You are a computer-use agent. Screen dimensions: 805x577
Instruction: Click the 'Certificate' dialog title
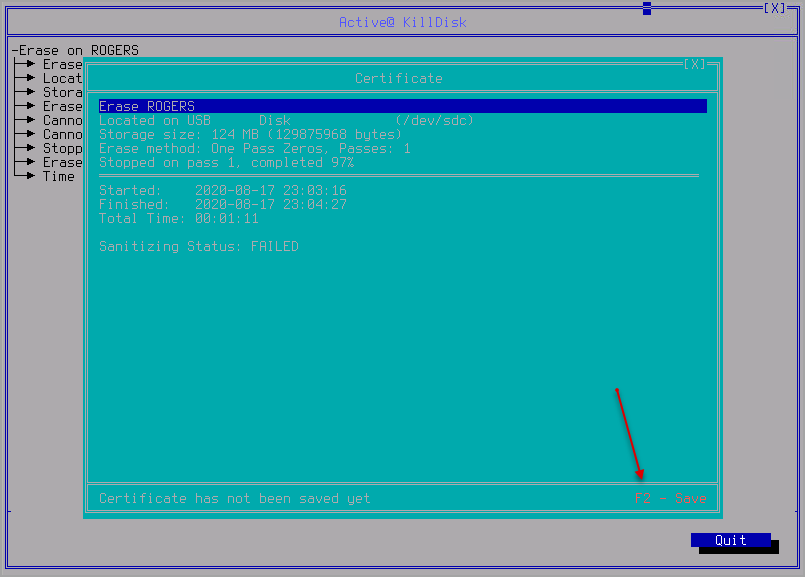coord(399,79)
